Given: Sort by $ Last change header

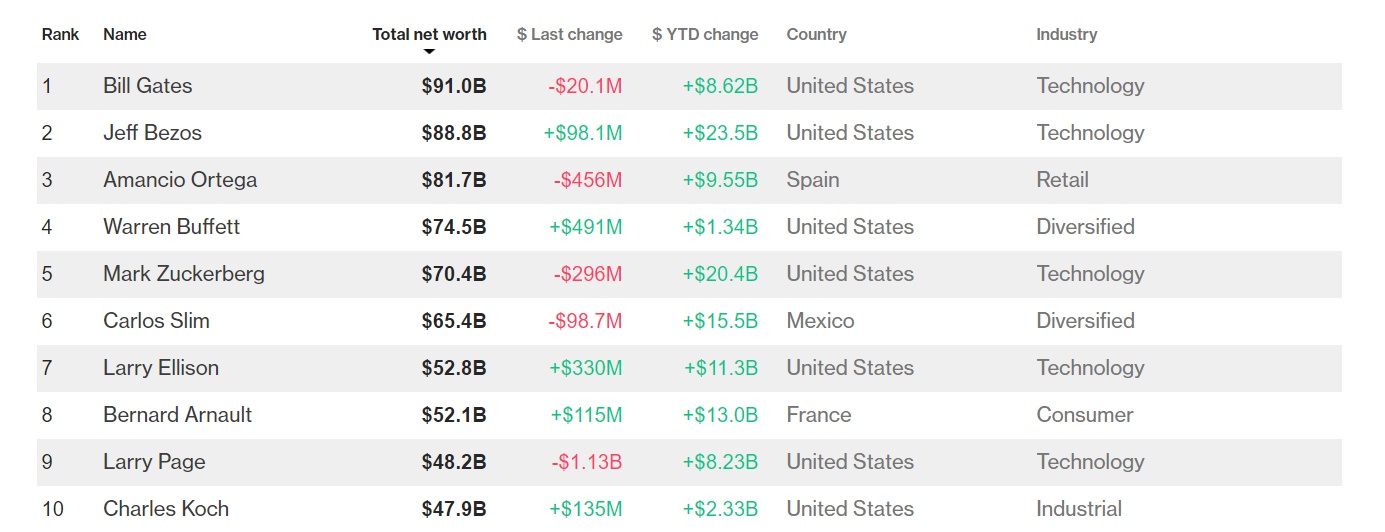Looking at the screenshot, I should click(x=569, y=34).
